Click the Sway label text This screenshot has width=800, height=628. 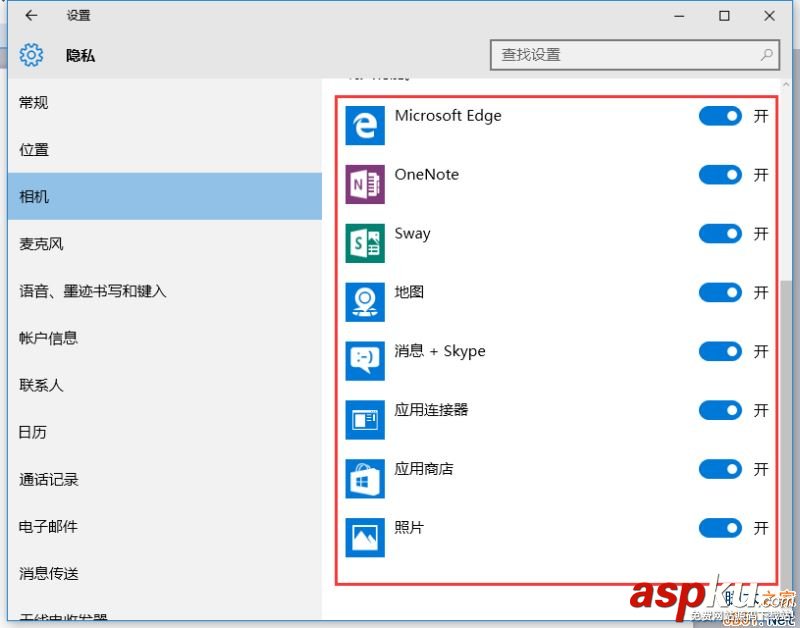(x=412, y=234)
